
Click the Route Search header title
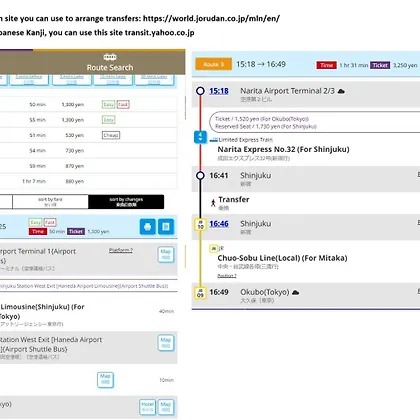point(110,67)
